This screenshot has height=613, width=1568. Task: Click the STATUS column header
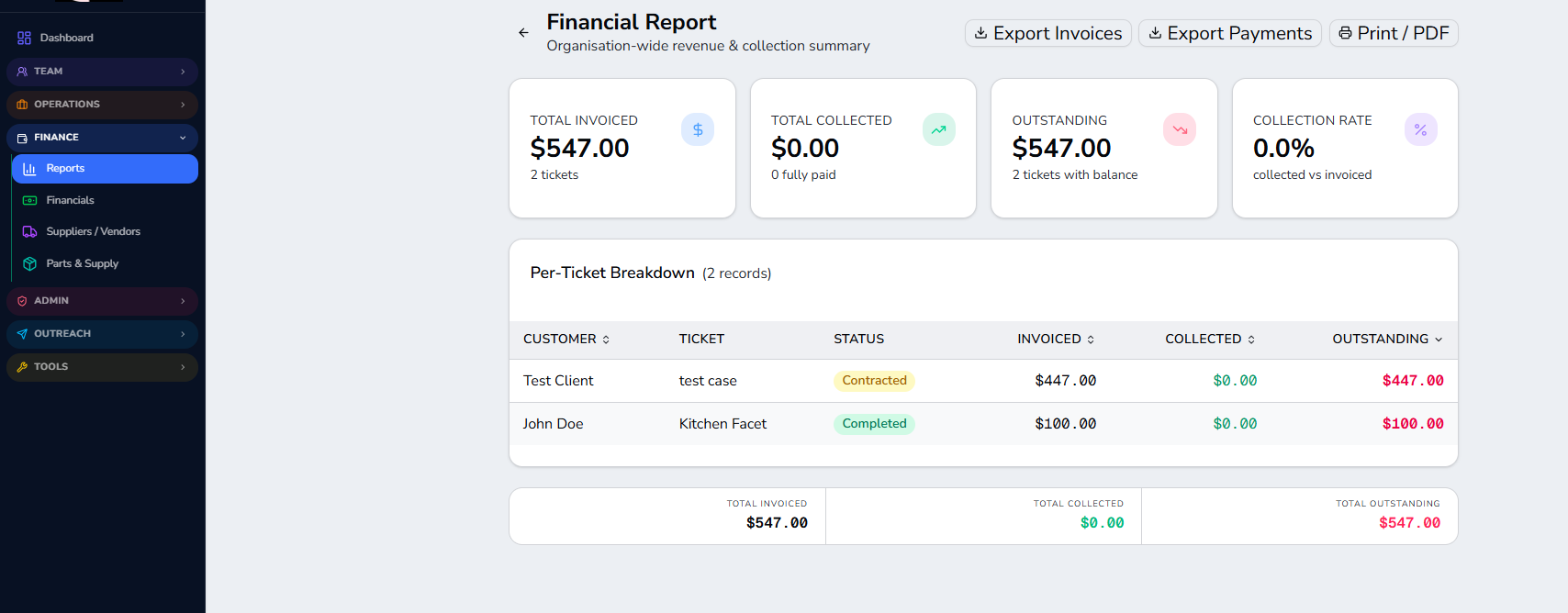[x=858, y=340]
